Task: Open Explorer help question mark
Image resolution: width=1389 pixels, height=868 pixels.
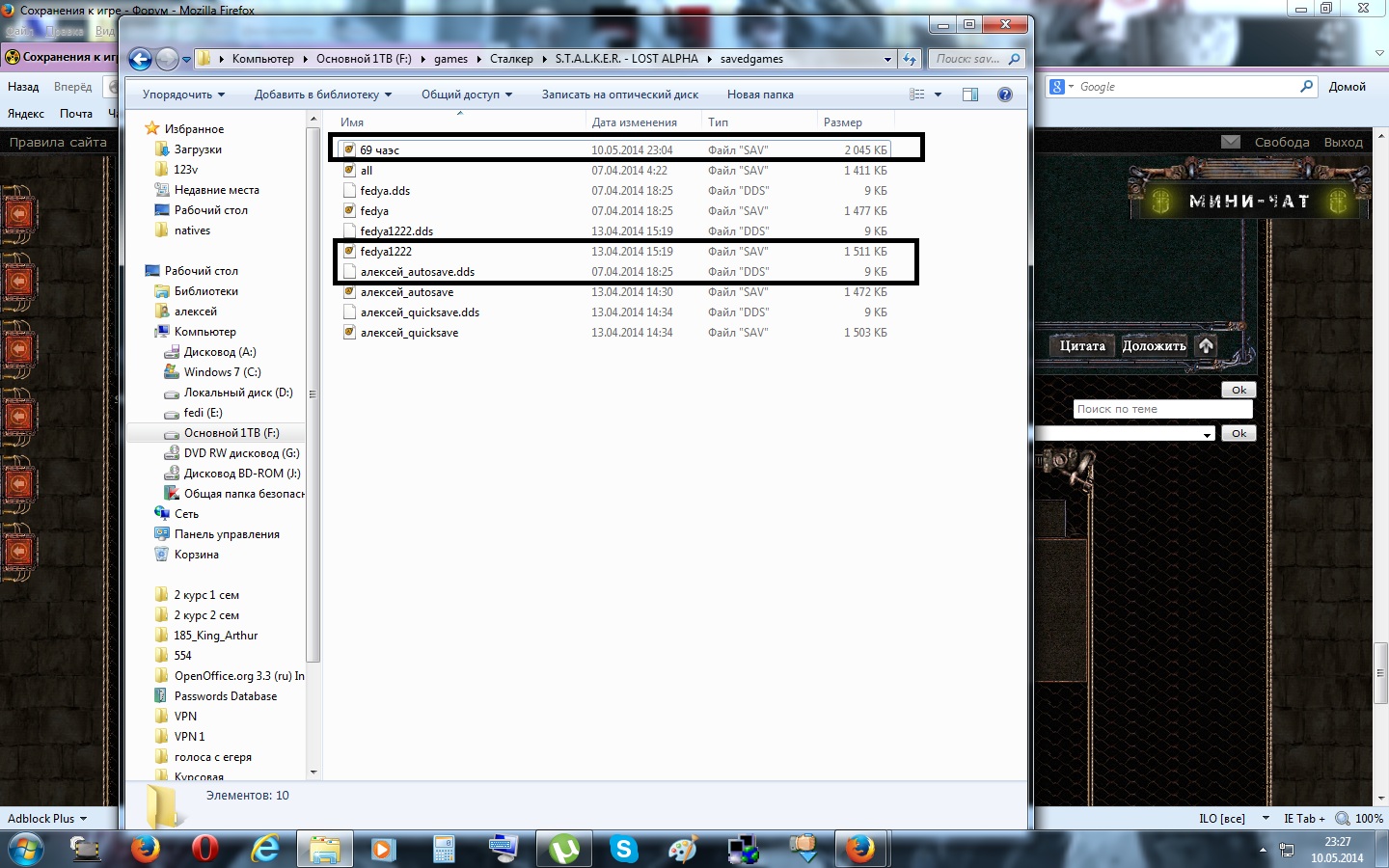Action: coord(1005,95)
